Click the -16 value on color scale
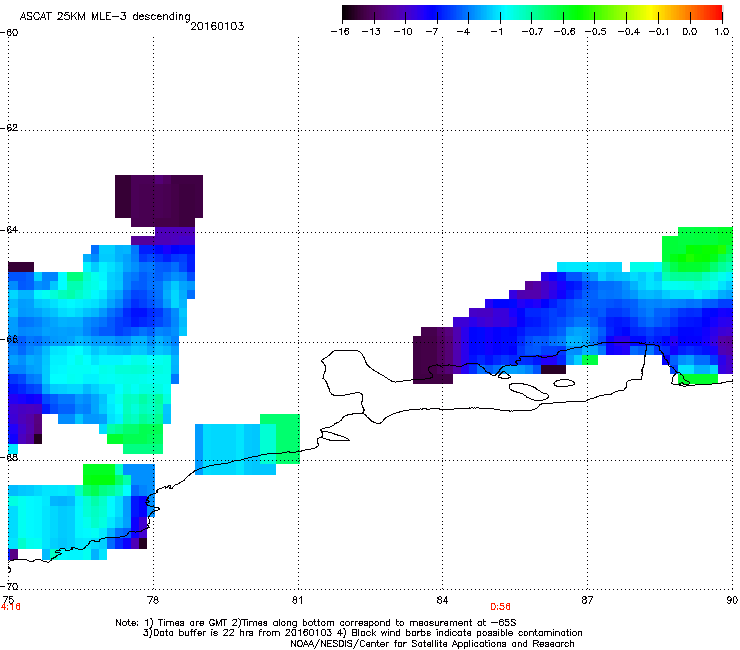The image size is (740, 650). (x=340, y=32)
